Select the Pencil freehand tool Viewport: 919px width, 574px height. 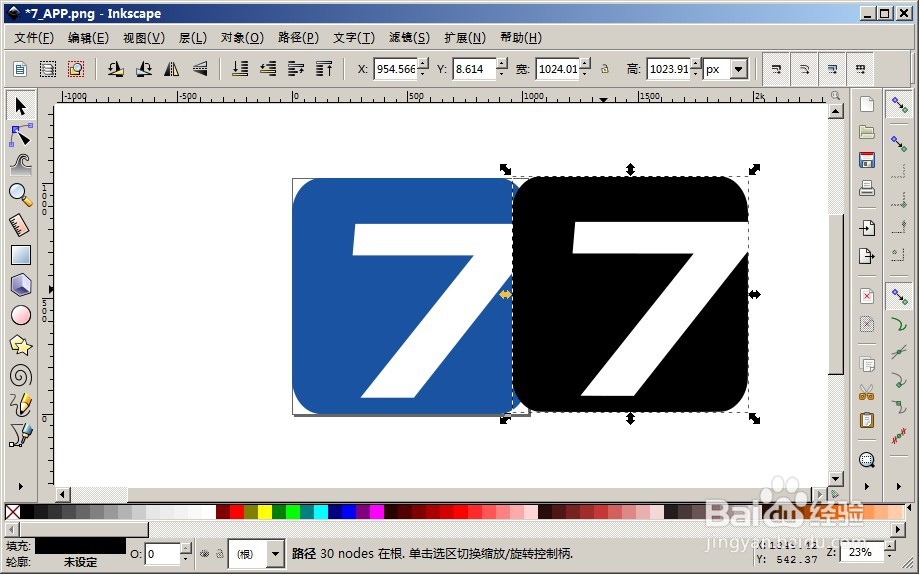21,405
